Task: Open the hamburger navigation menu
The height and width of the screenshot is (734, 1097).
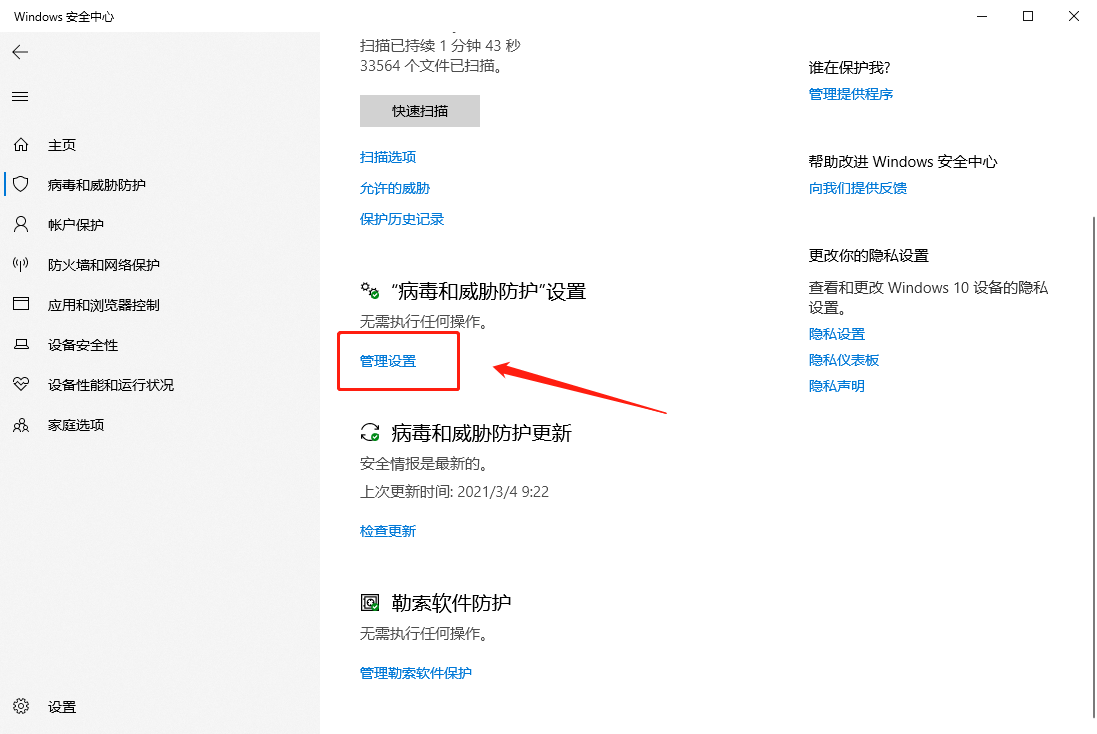Action: (20, 97)
